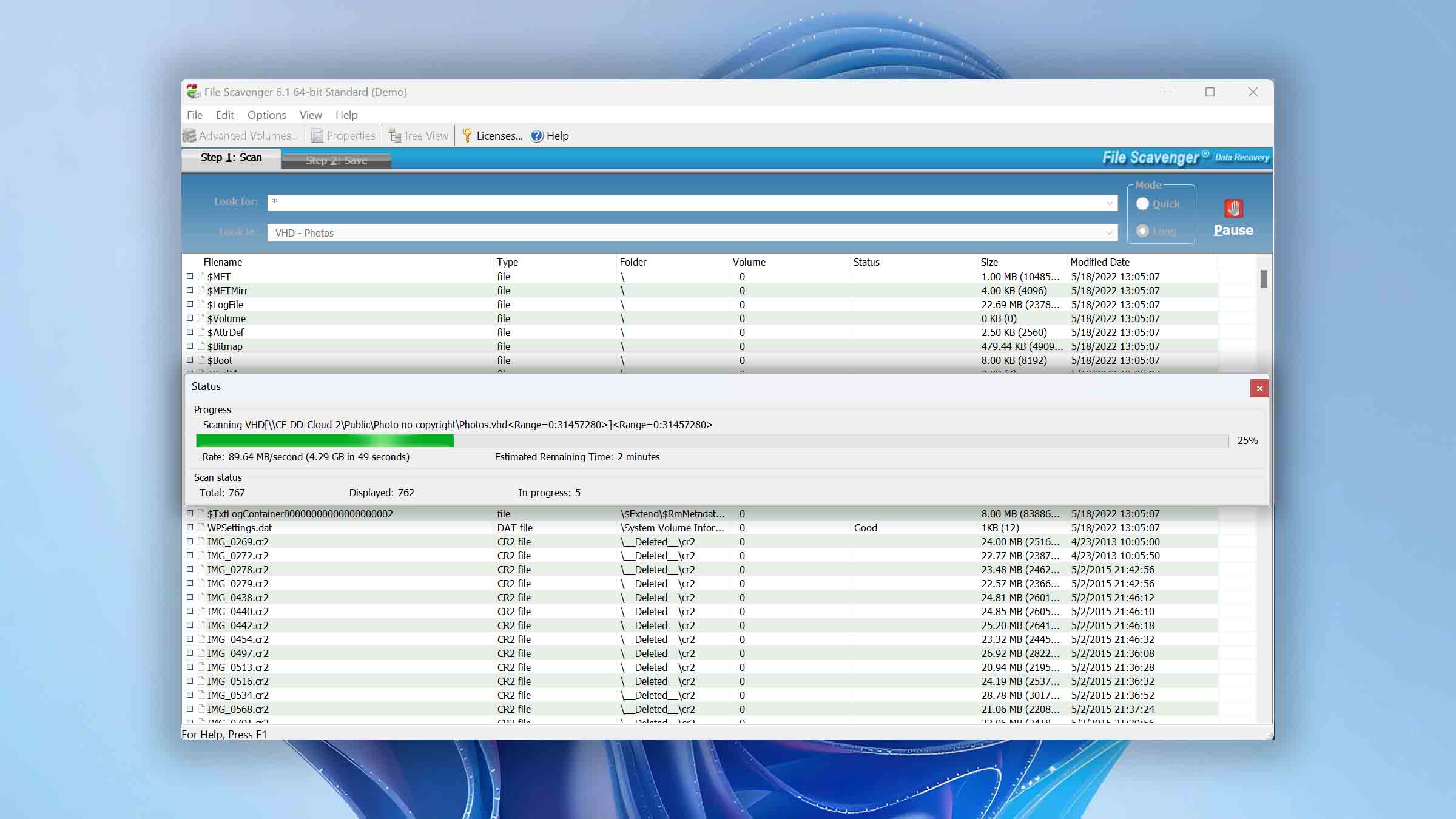1456x819 pixels.
Task: Select the $TxfLogContainer00000000000000000002 row
Action: tap(701, 514)
